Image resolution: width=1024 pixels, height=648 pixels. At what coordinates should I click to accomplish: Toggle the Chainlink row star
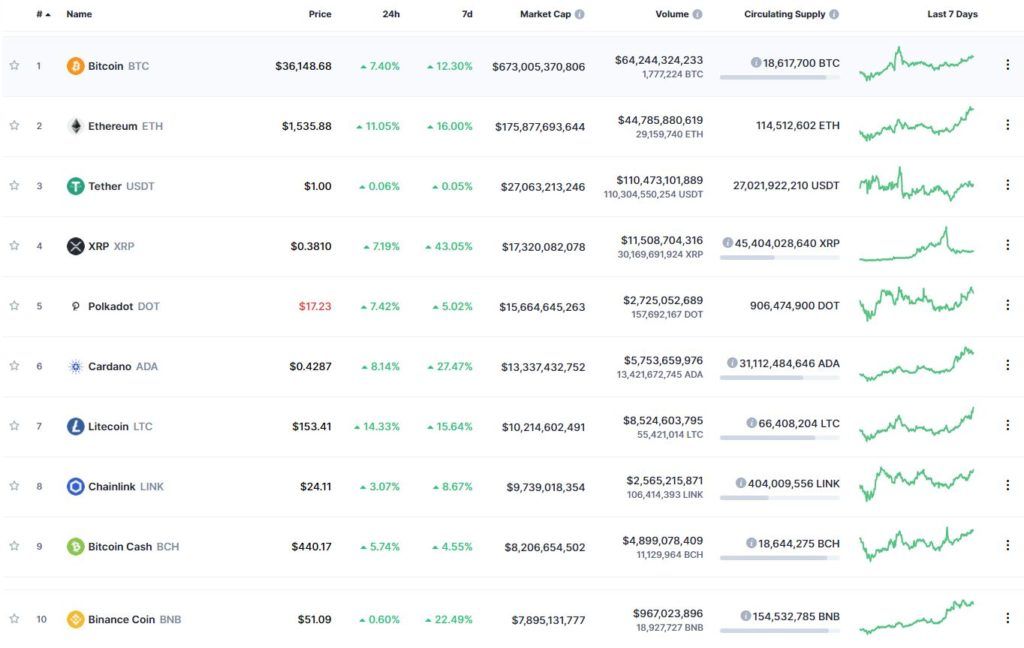[14, 486]
